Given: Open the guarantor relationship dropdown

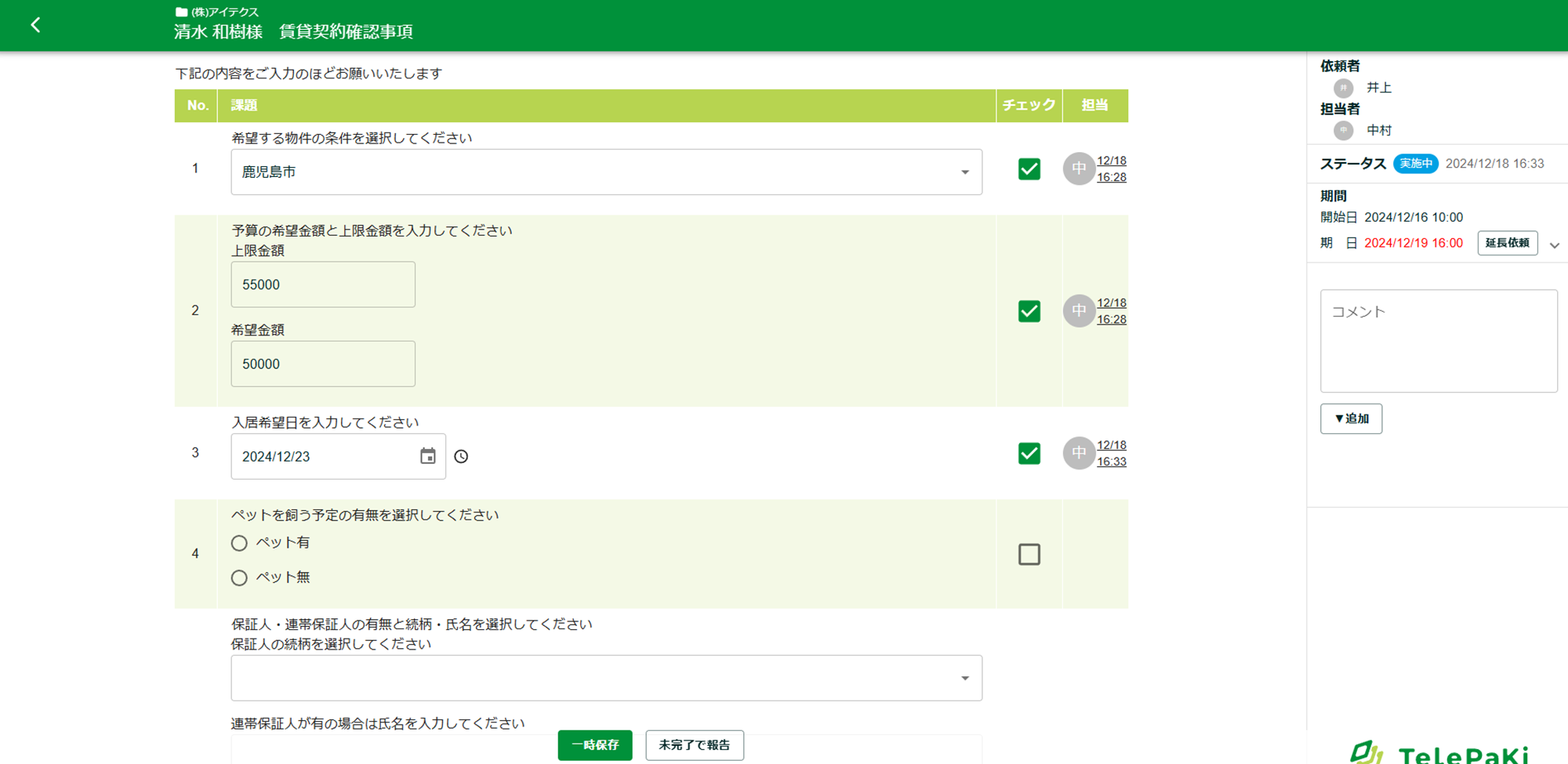Looking at the screenshot, I should point(606,678).
